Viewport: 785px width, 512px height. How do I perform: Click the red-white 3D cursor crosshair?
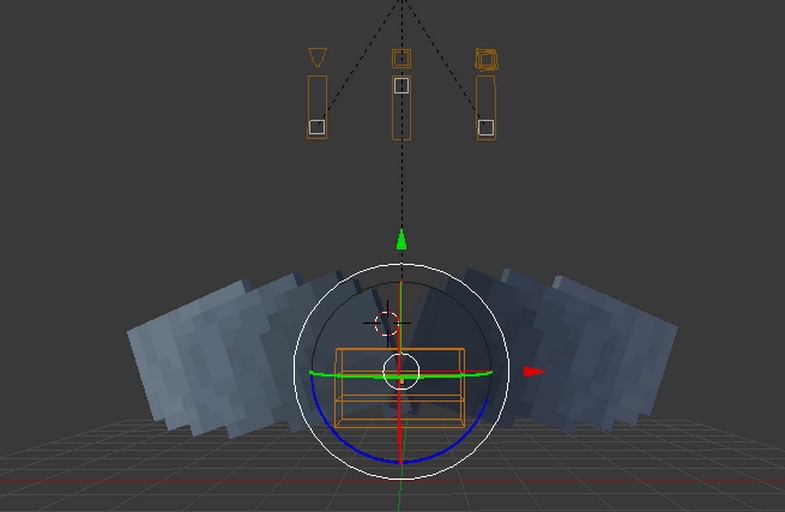point(387,323)
